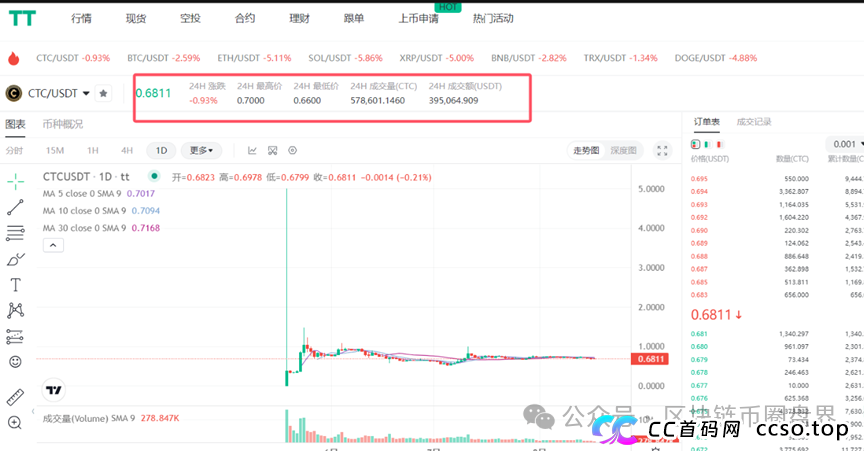The image size is (864, 451).
Task: Open the 合约 menu
Action: click(x=245, y=19)
